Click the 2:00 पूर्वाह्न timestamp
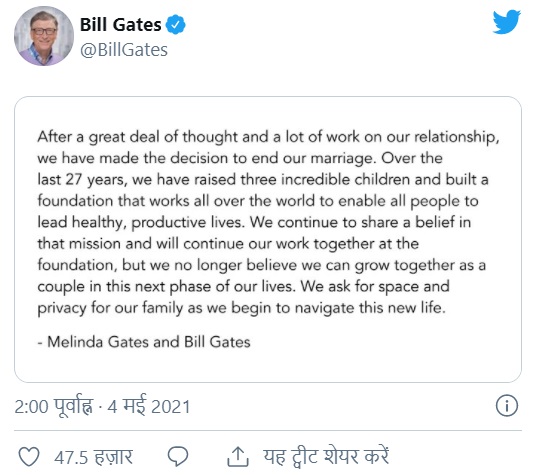This screenshot has height=475, width=533. (x=53, y=406)
